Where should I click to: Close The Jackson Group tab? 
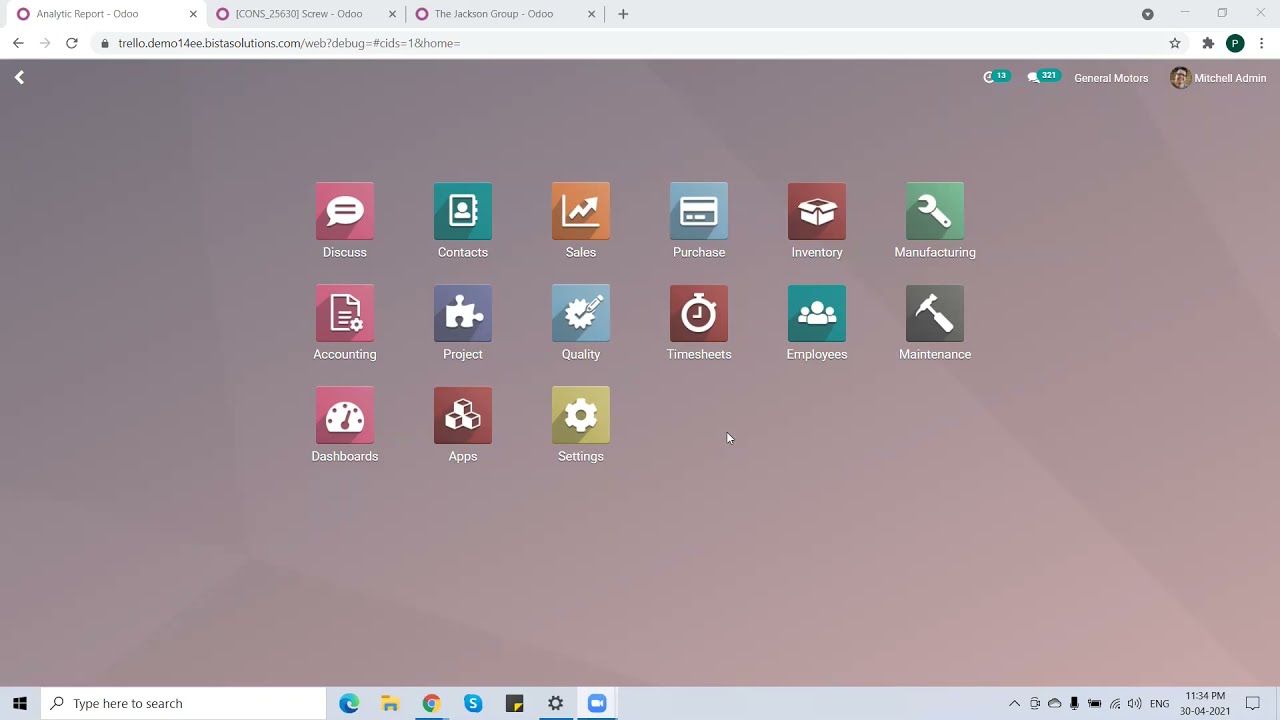(x=591, y=14)
